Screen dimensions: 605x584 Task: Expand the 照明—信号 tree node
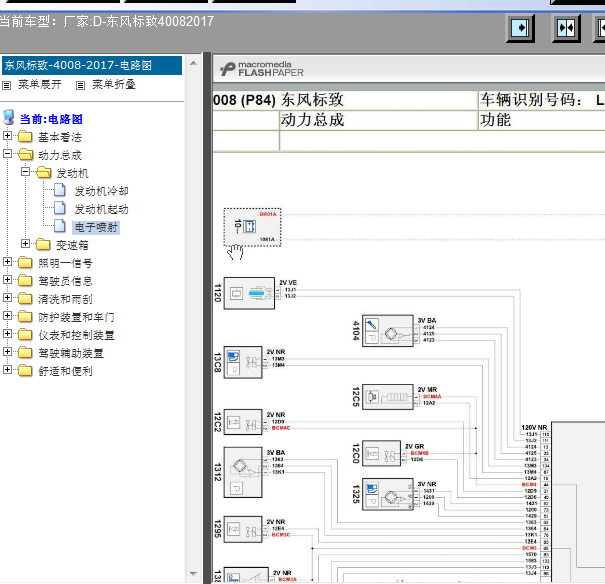(7, 262)
